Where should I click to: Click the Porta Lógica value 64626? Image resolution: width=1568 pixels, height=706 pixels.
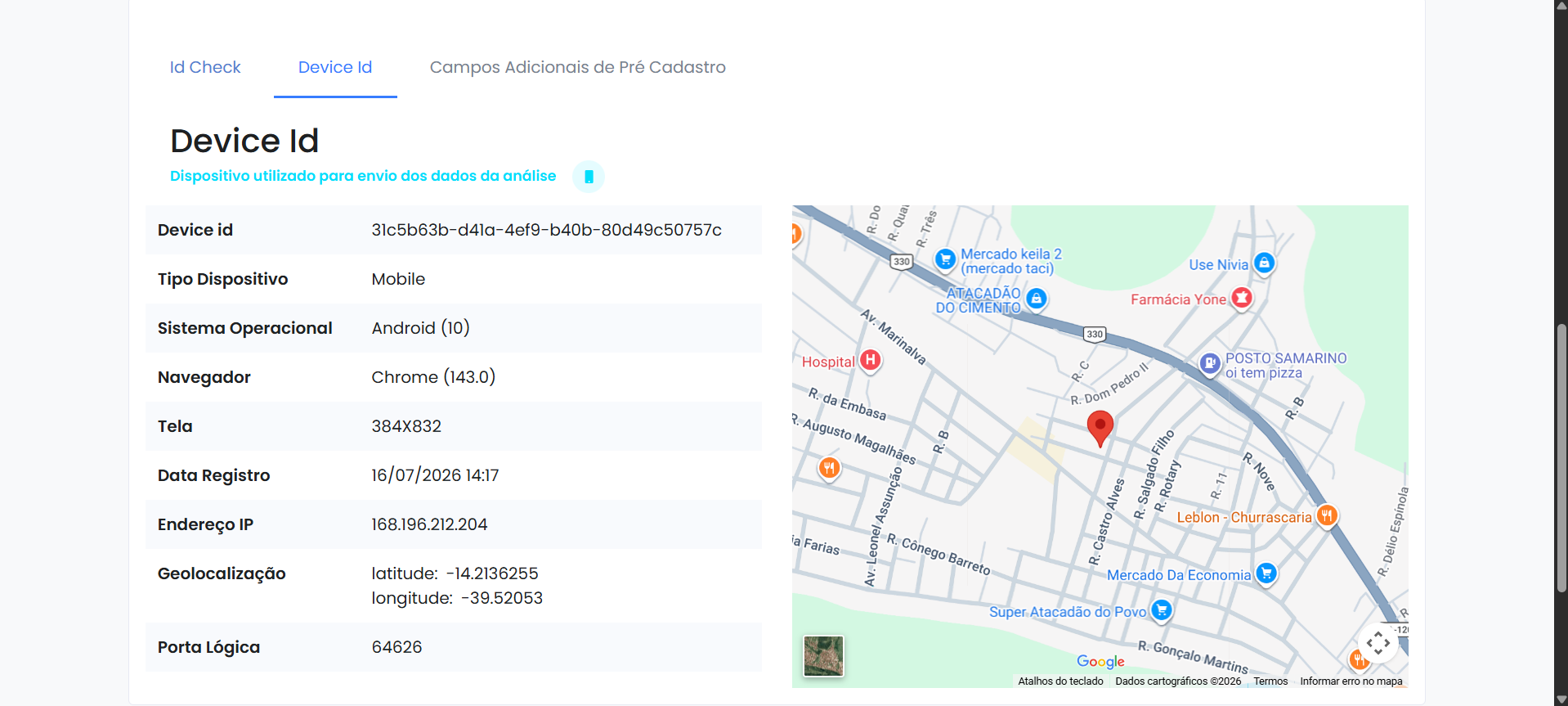click(396, 647)
